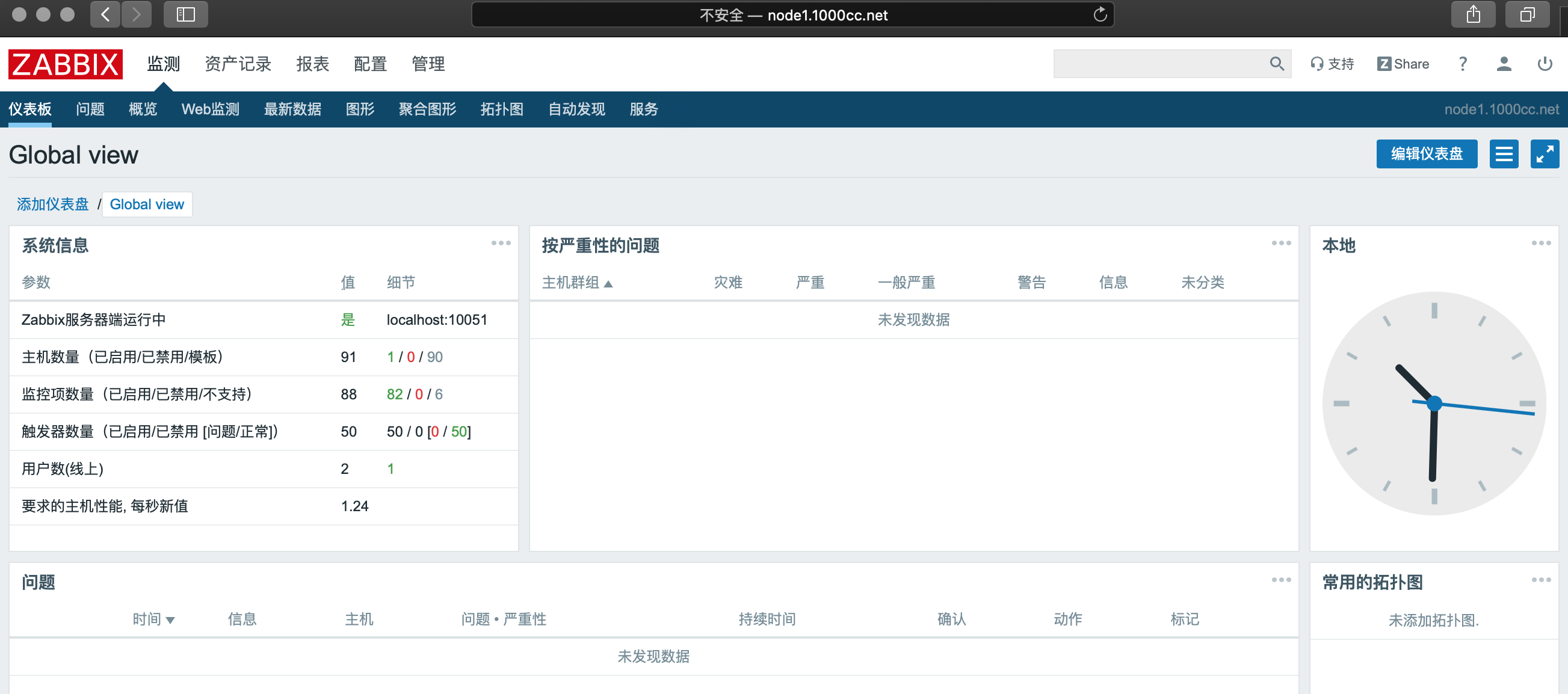Click the 编辑仪表盘 button

point(1426,154)
